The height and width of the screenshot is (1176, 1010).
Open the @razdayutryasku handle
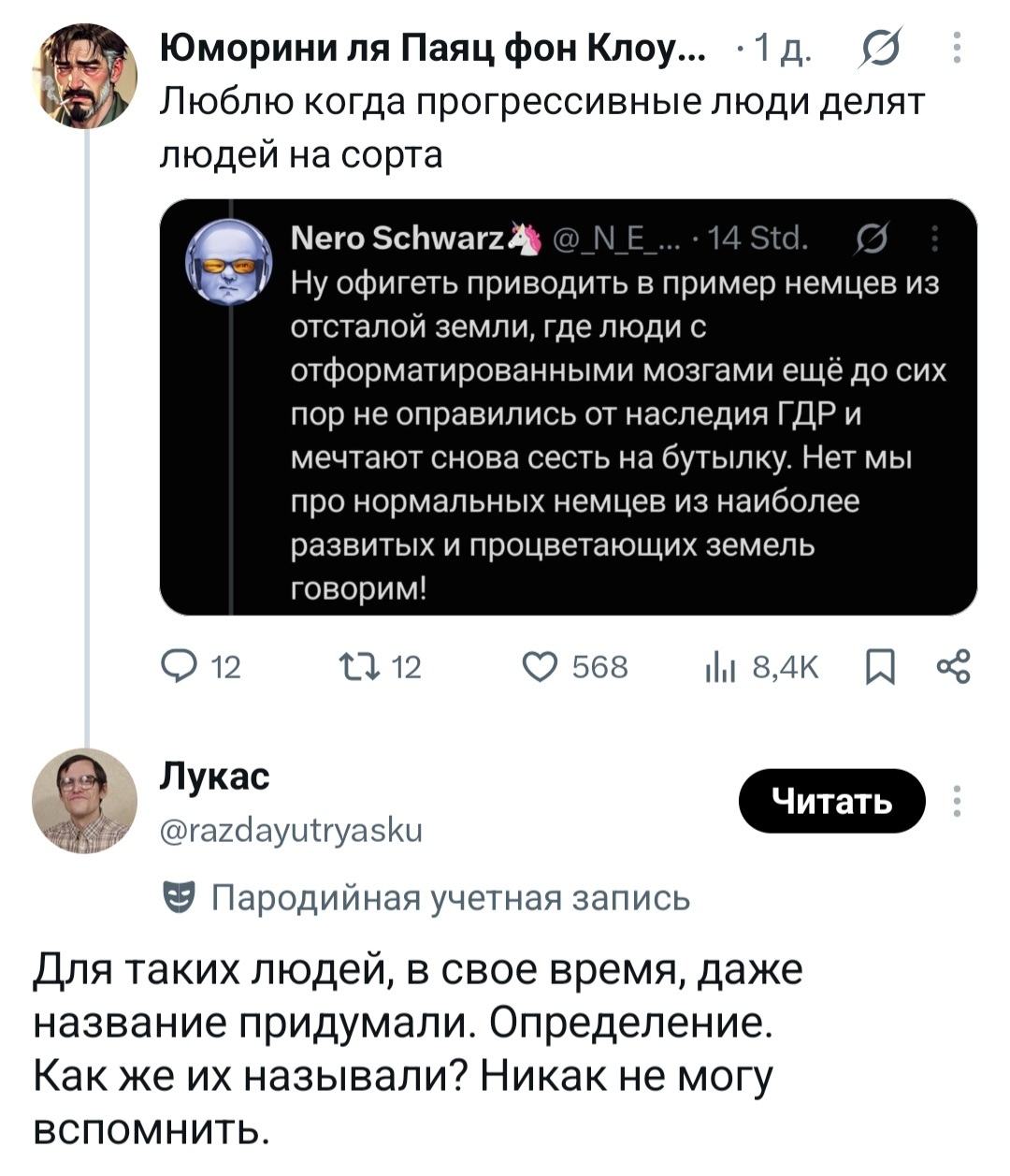pyautogui.click(x=292, y=829)
